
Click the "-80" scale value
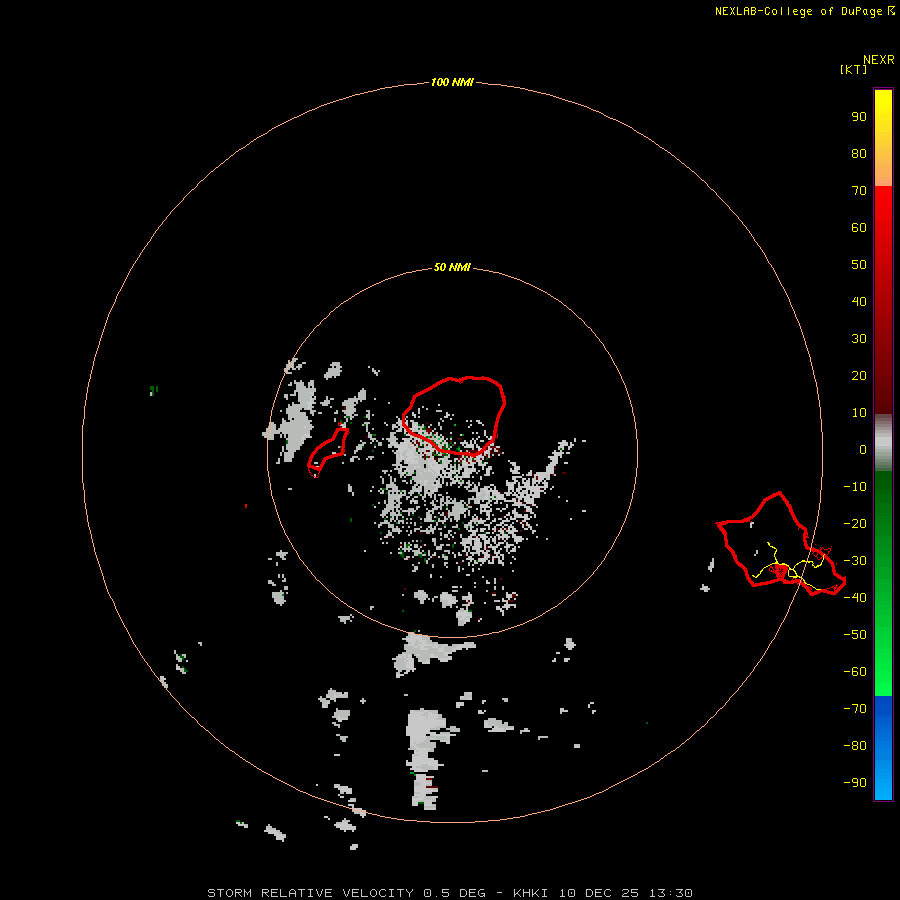click(x=855, y=746)
